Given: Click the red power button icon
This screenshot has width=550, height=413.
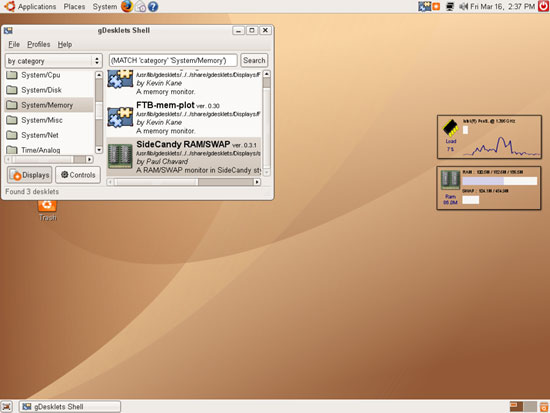Looking at the screenshot, I should [x=544, y=6].
